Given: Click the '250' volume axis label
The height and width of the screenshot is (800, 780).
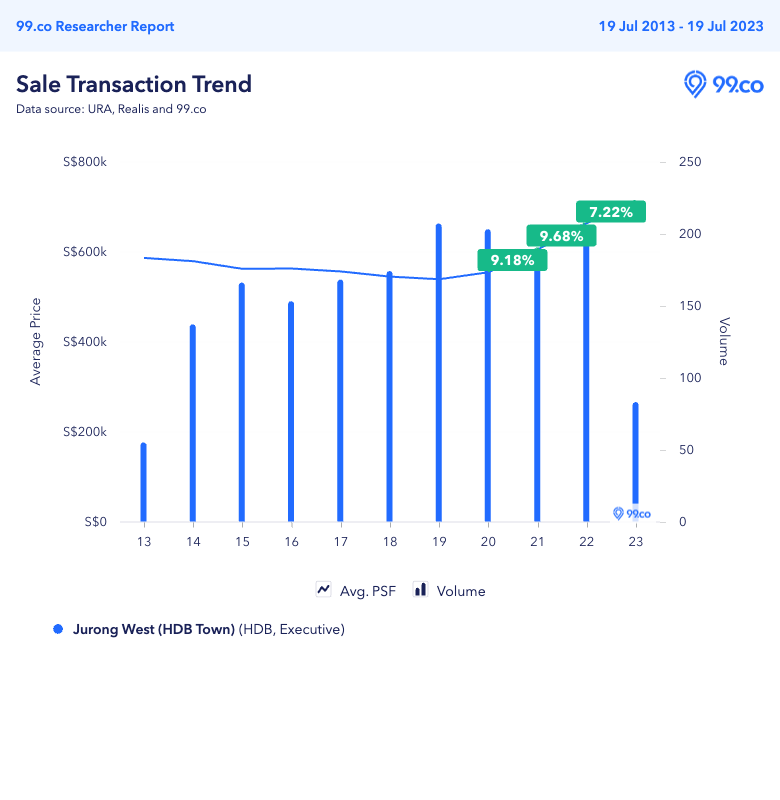Looking at the screenshot, I should pos(690,162).
